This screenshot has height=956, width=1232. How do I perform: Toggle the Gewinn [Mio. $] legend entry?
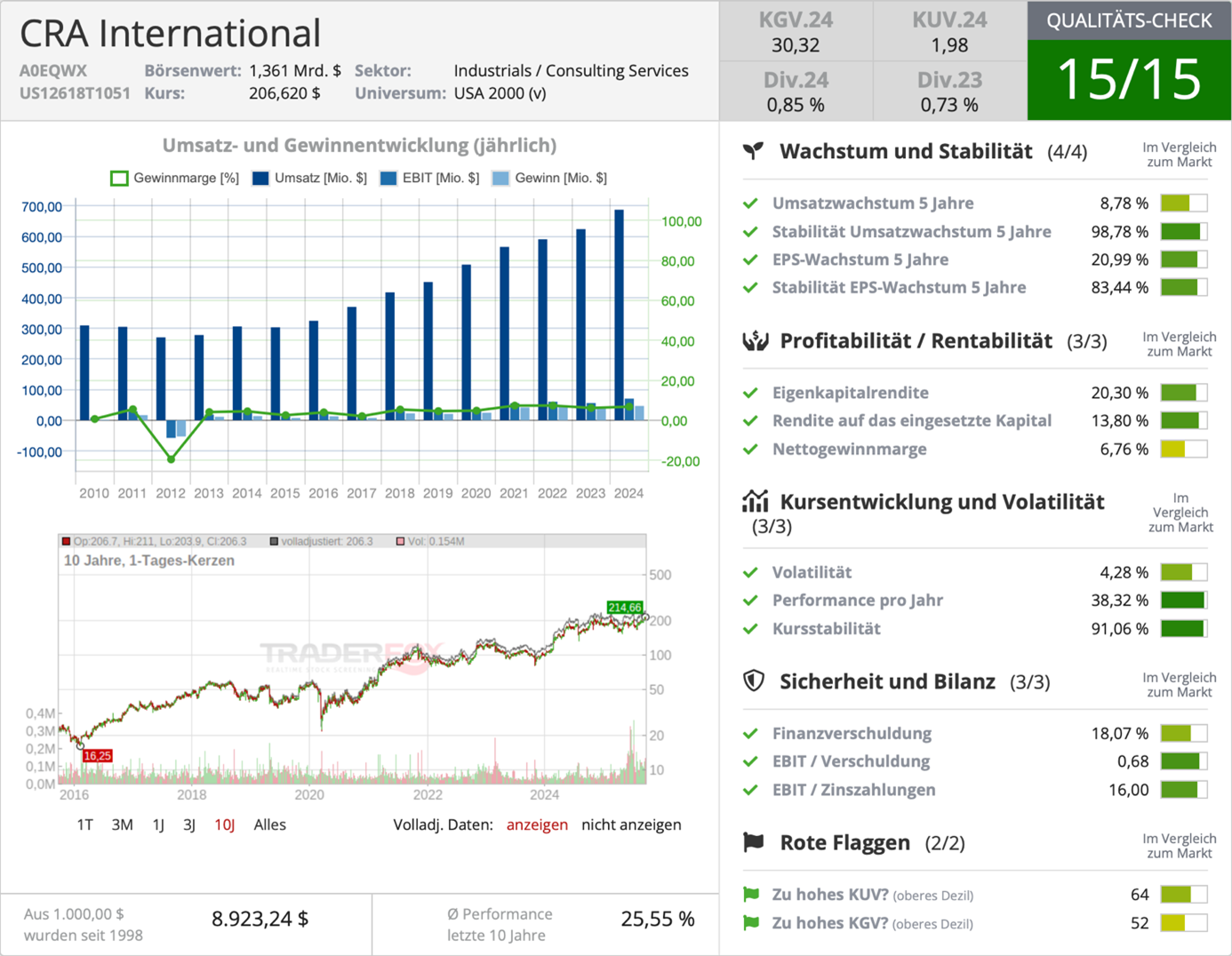coord(549,178)
